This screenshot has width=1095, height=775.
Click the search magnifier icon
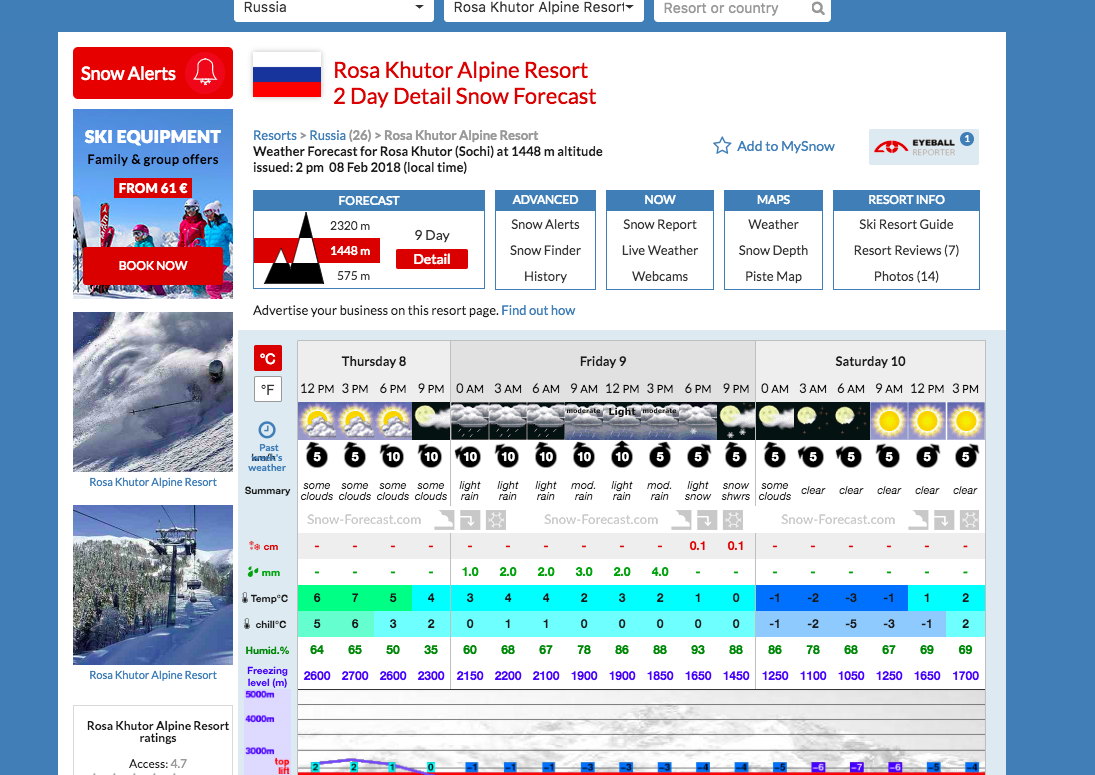pos(818,8)
